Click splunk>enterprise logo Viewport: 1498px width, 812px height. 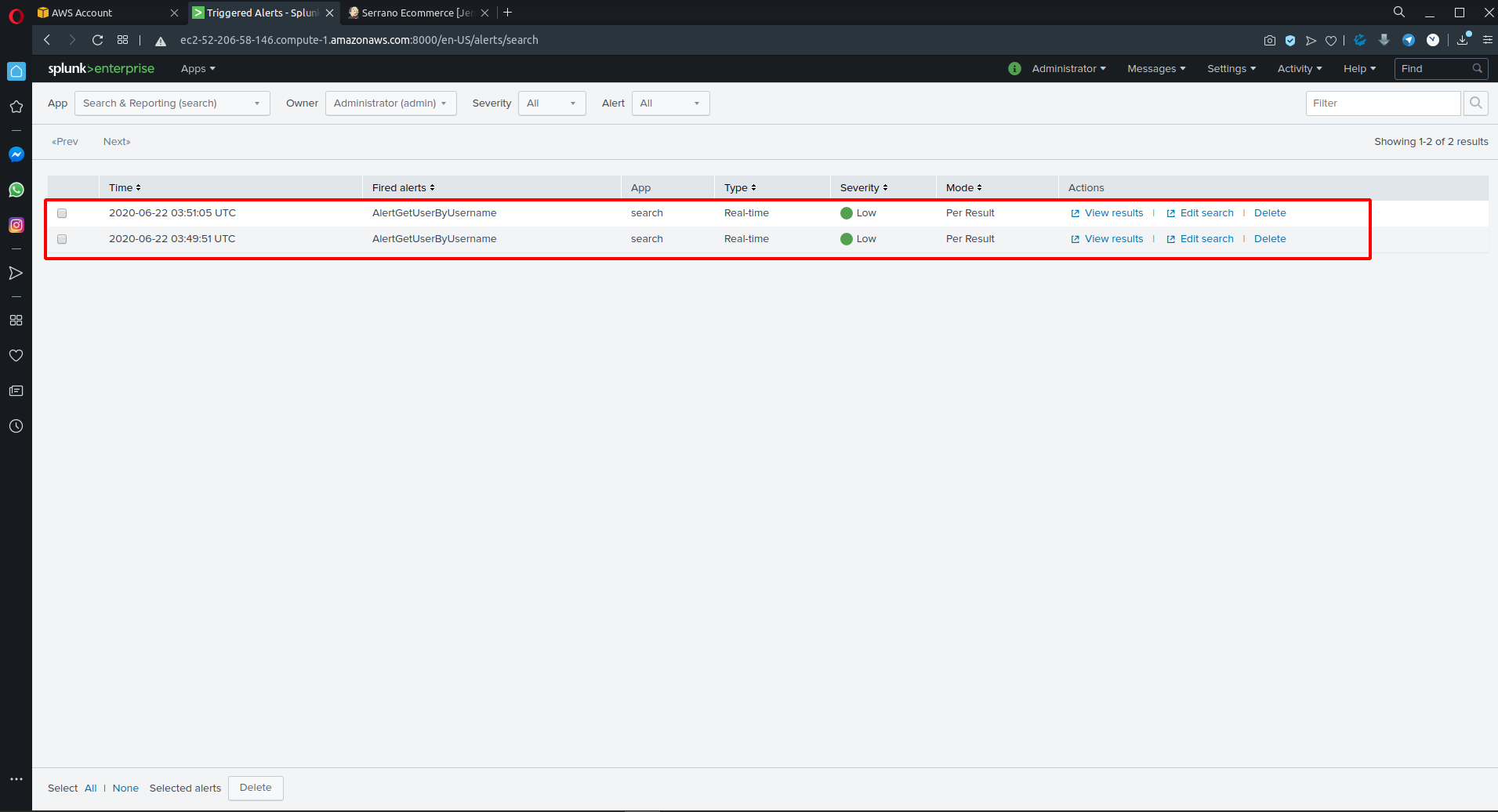point(101,69)
